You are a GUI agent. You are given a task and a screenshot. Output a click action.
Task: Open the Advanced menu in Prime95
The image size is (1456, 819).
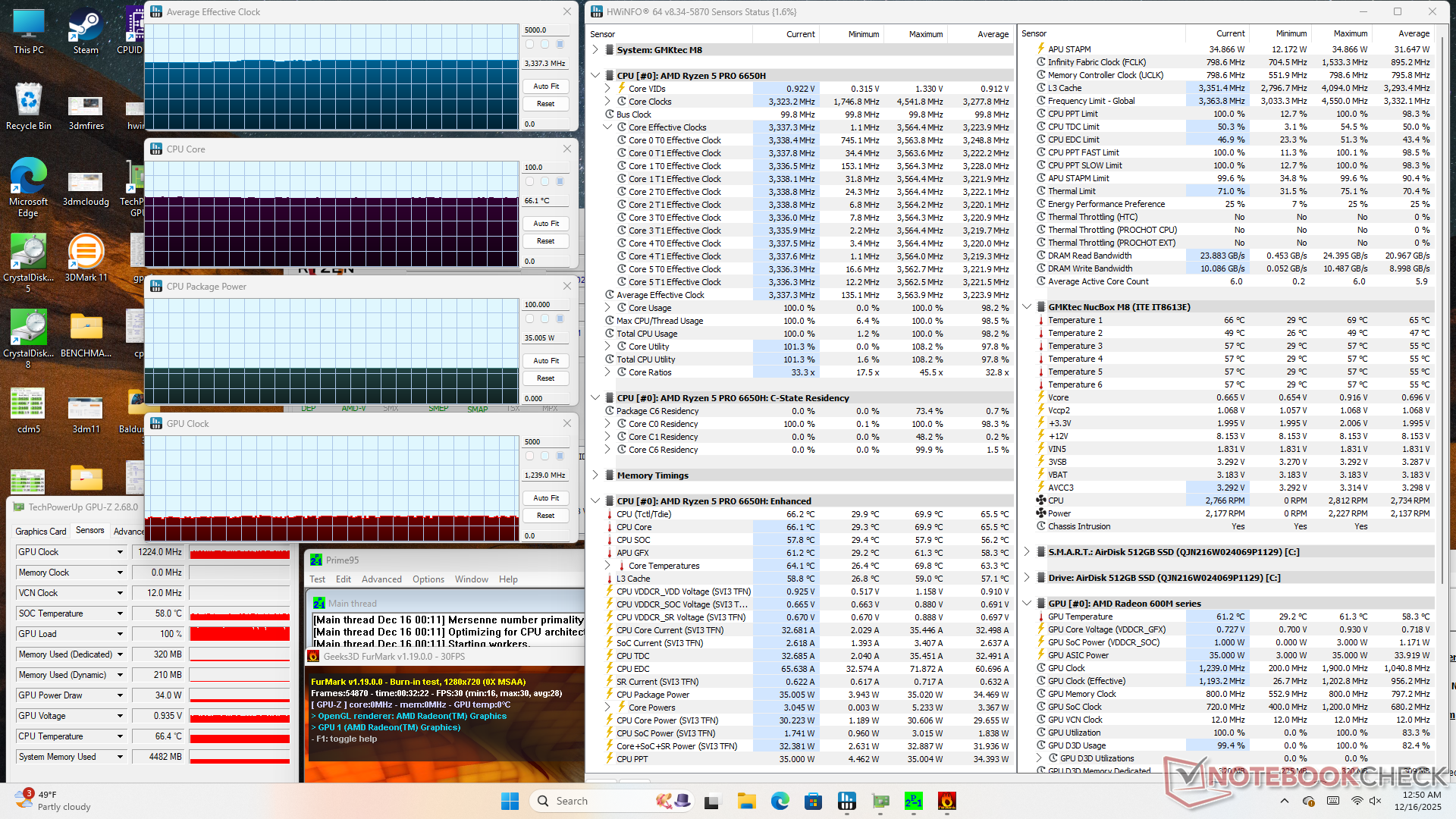coord(381,579)
